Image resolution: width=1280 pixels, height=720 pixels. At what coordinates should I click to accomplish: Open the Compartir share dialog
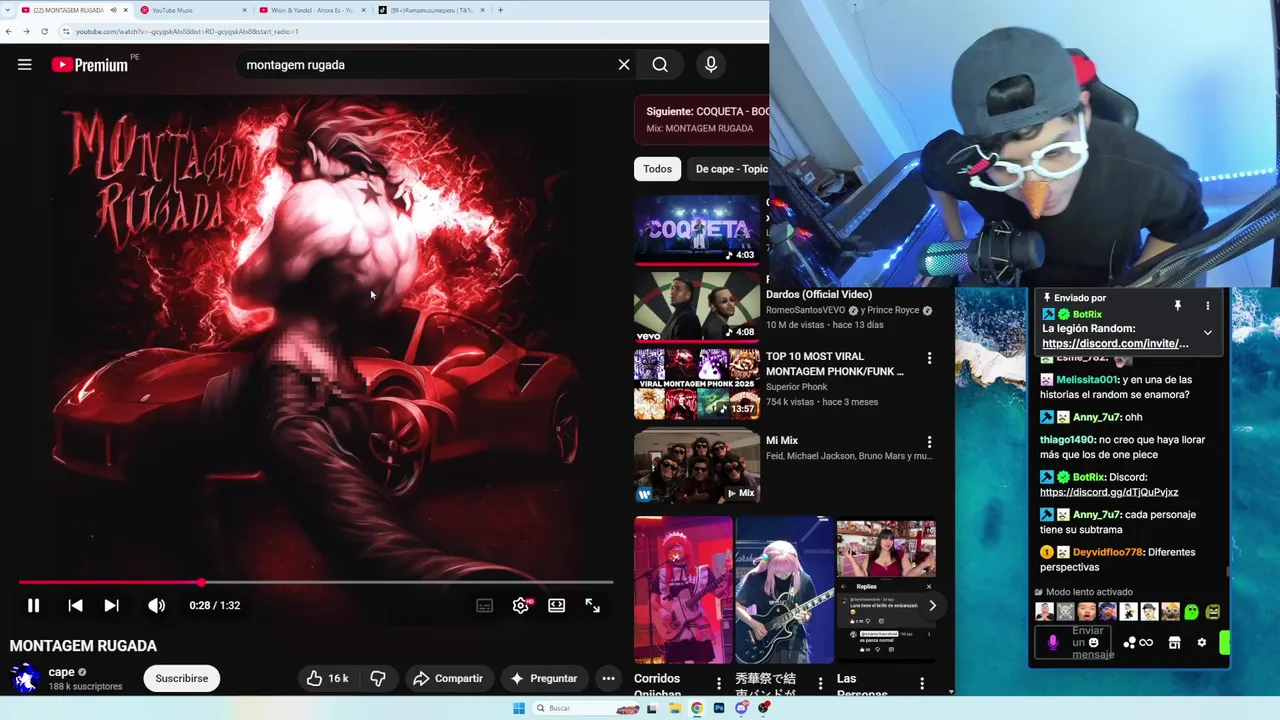(448, 678)
